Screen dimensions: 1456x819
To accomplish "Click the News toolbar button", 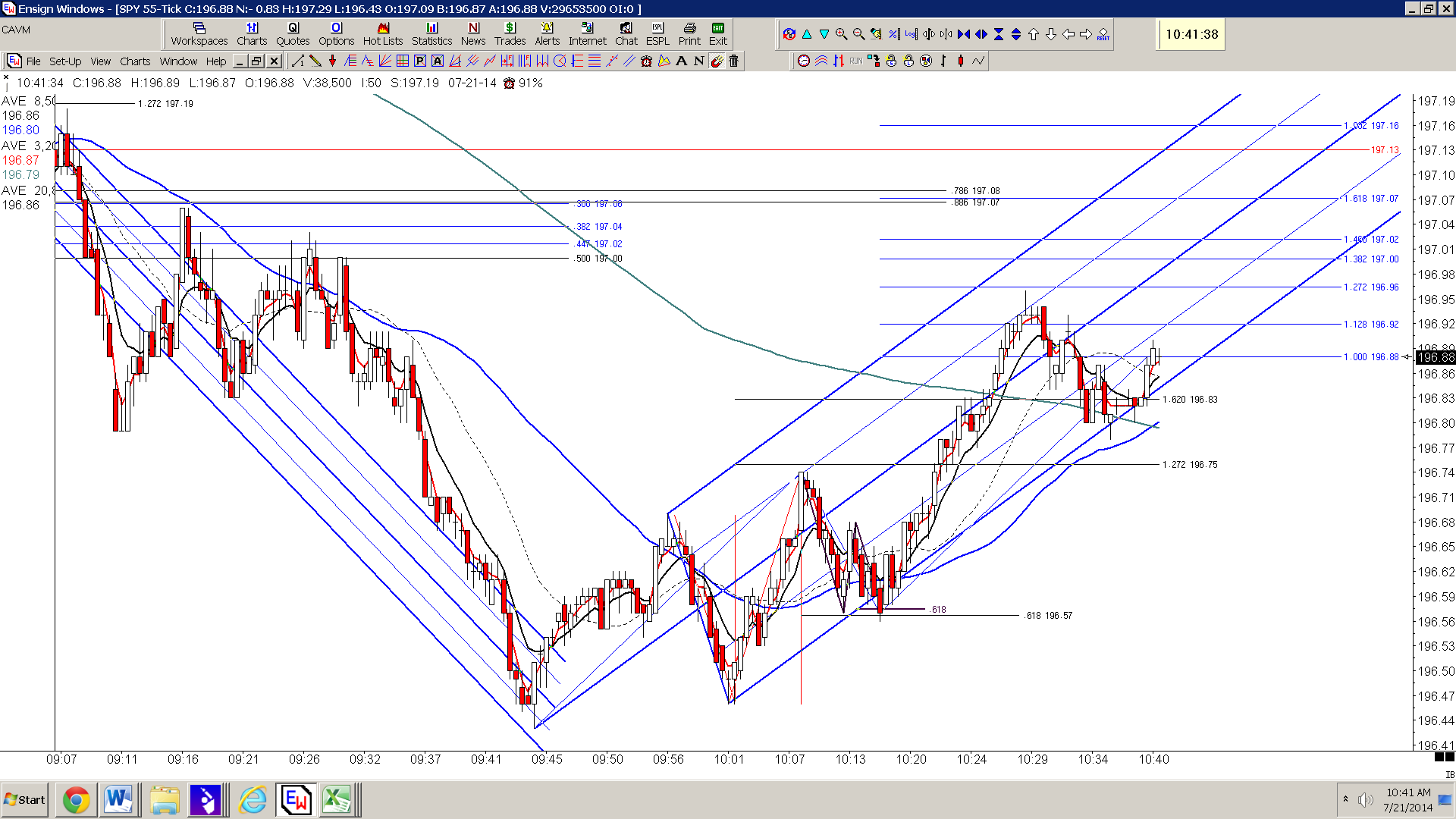I will pos(473,34).
